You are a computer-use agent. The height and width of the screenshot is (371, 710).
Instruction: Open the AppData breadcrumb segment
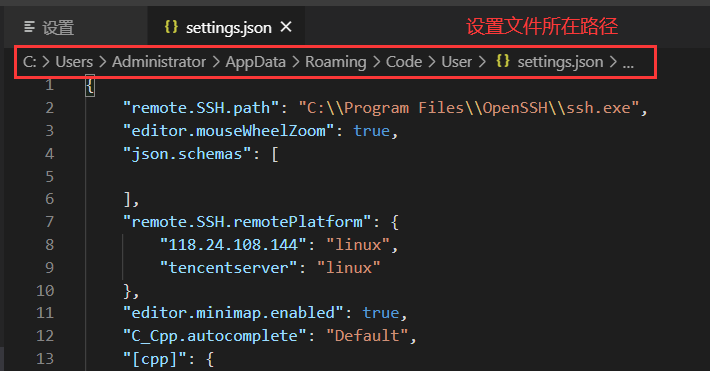coord(255,62)
